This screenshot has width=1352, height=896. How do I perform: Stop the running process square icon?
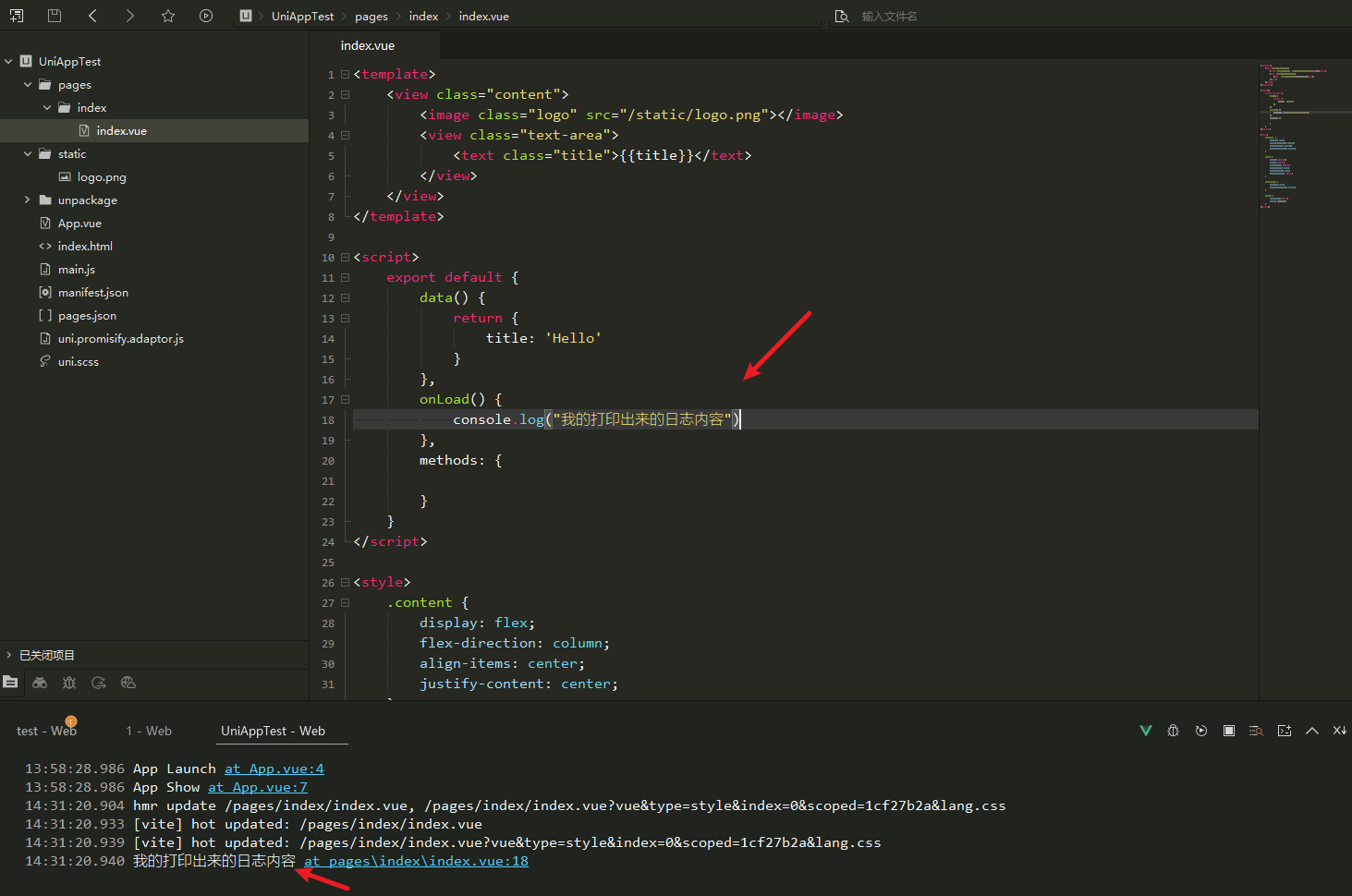(x=1229, y=731)
